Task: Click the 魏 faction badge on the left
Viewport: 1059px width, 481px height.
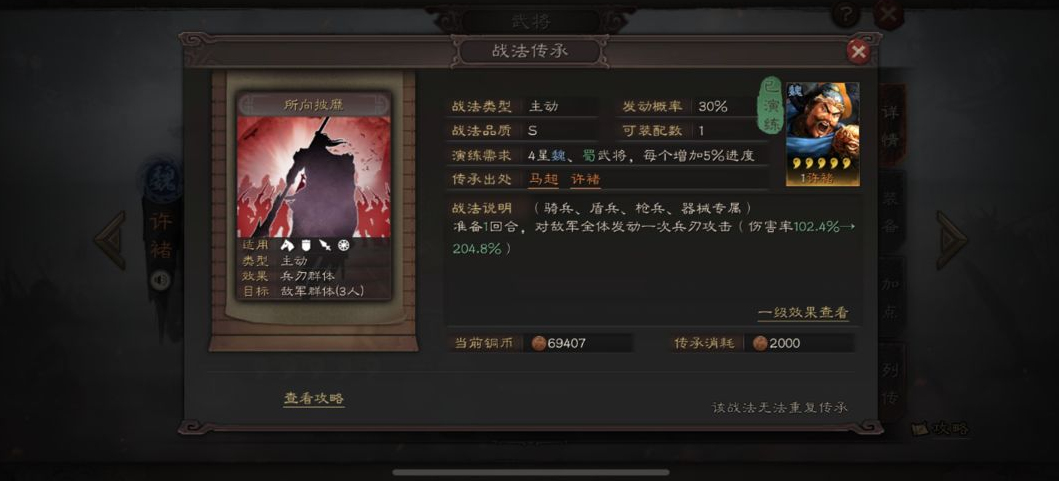Action: point(161,181)
